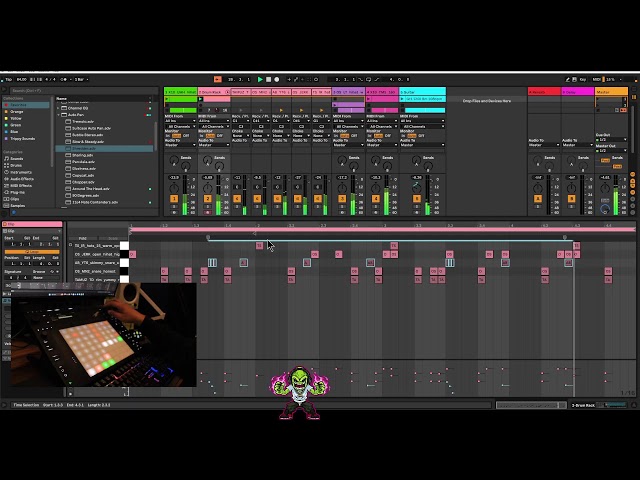Select the Guitar track header
Viewport: 640px width, 480px height.
coord(422,92)
